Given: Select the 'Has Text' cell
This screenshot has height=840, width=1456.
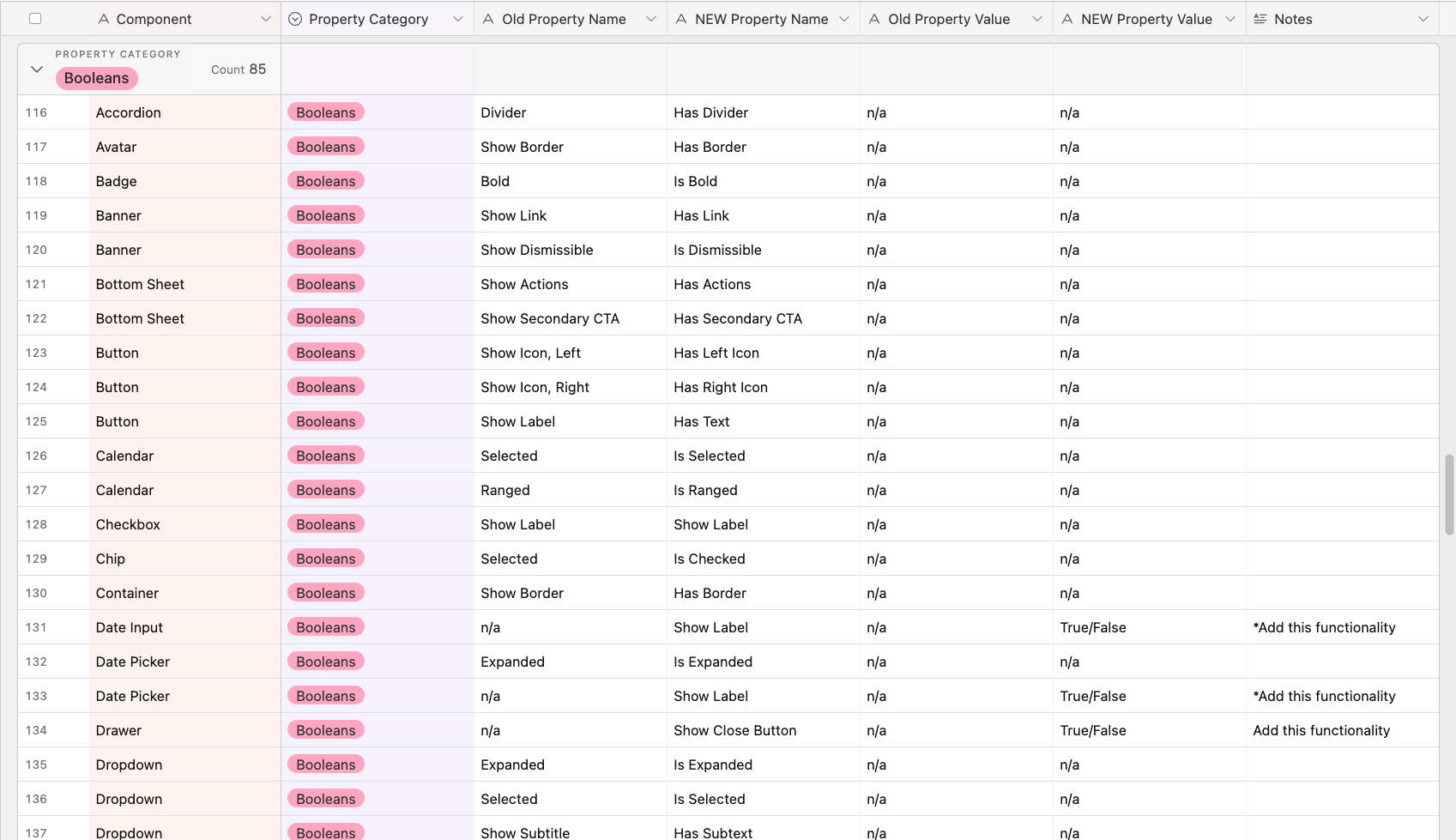Looking at the screenshot, I should 764,421.
